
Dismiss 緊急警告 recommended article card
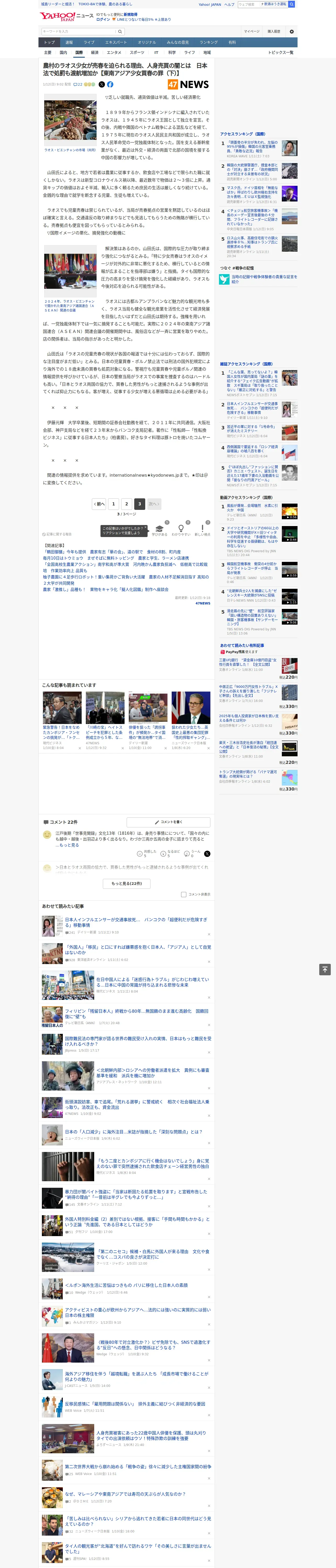(x=79, y=748)
